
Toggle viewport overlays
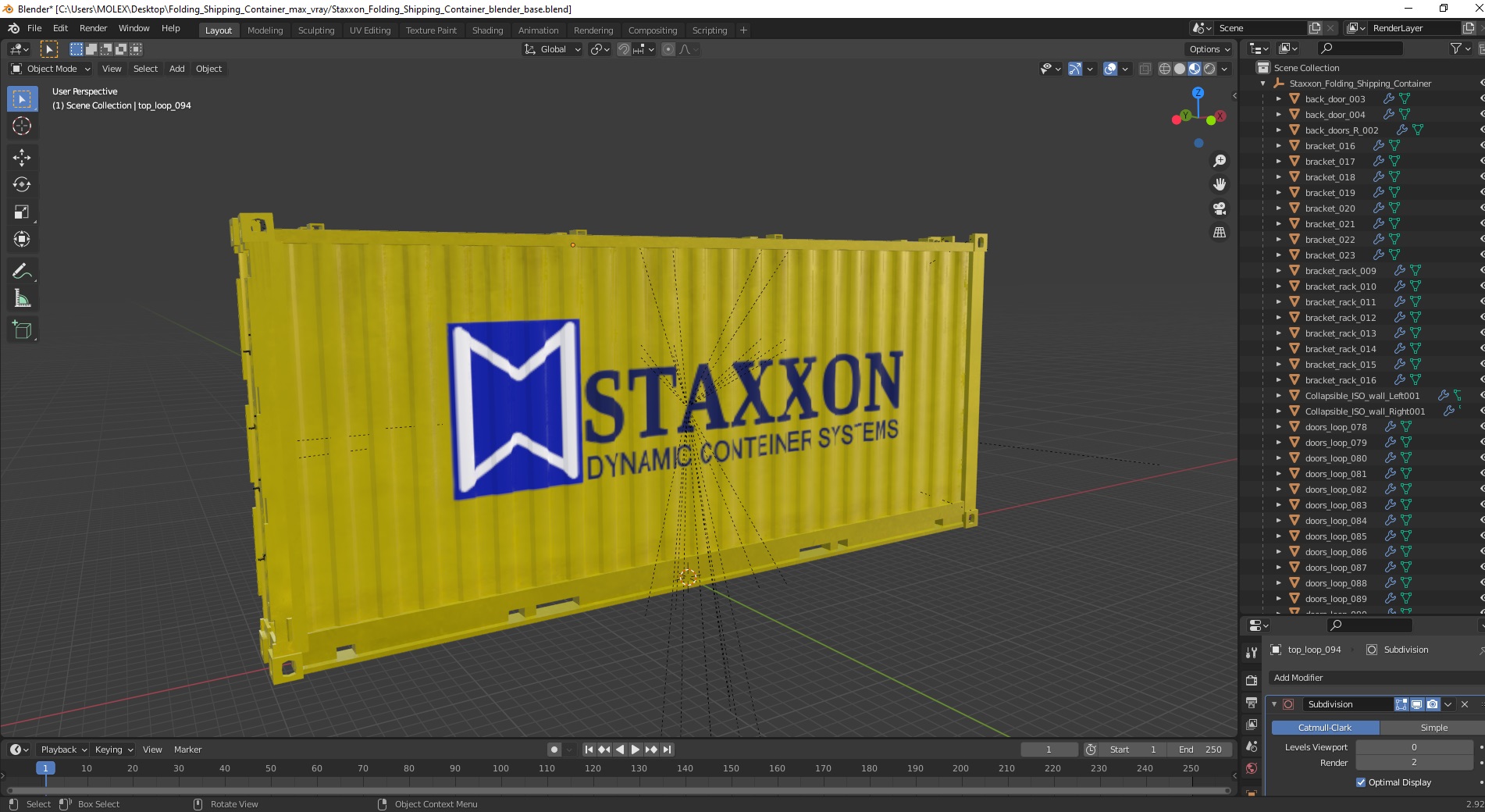point(1110,69)
